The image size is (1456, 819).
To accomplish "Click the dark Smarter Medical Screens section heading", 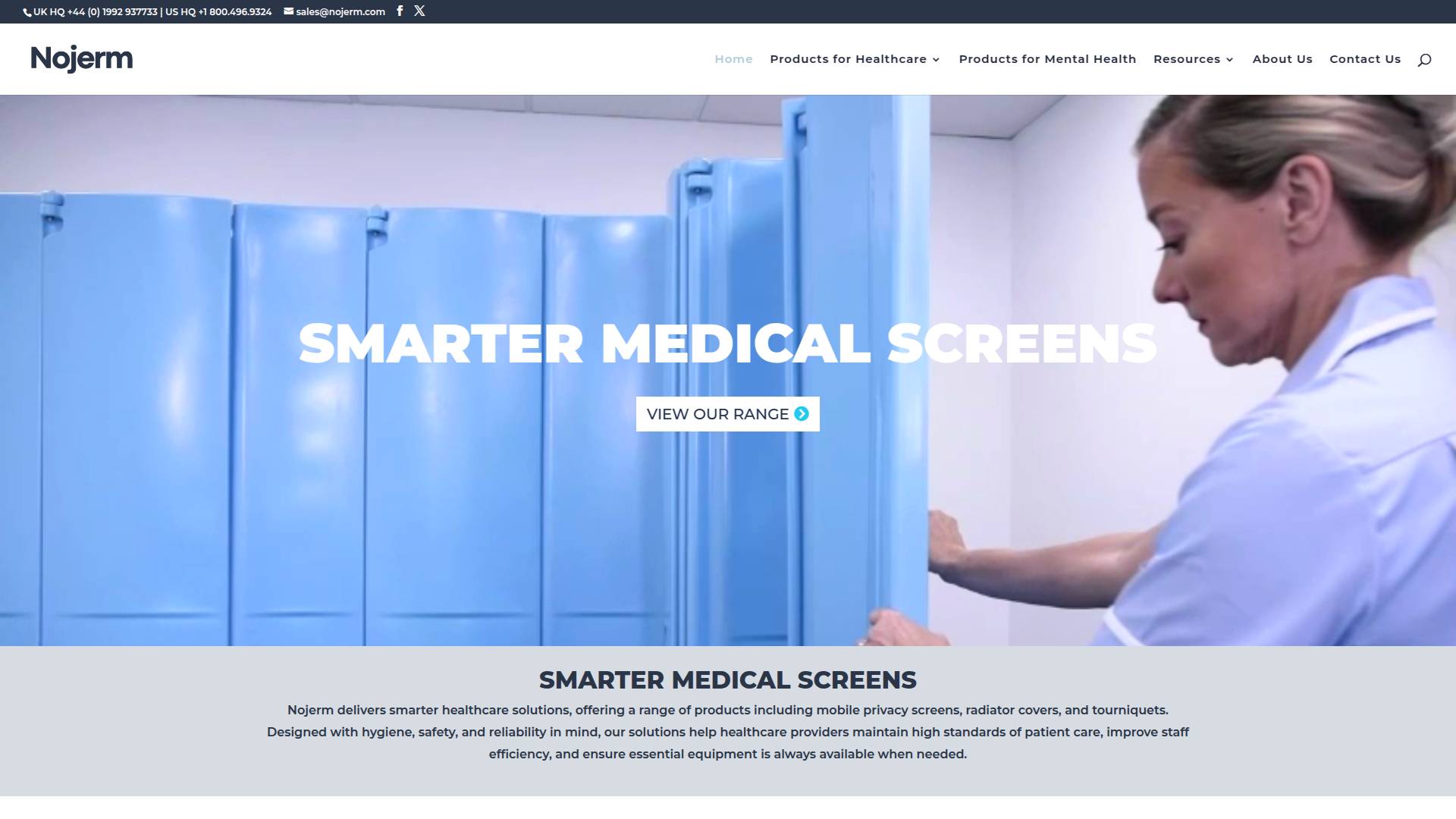I will pyautogui.click(x=727, y=680).
